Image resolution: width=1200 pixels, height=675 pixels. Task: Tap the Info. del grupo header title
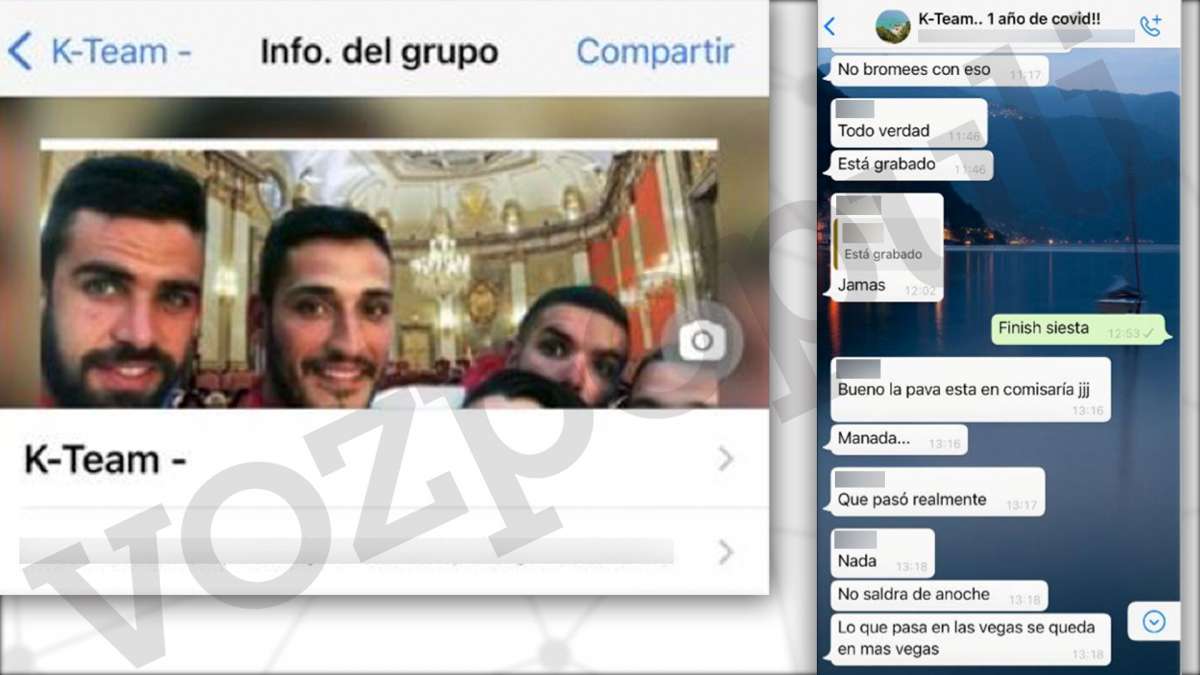click(379, 52)
